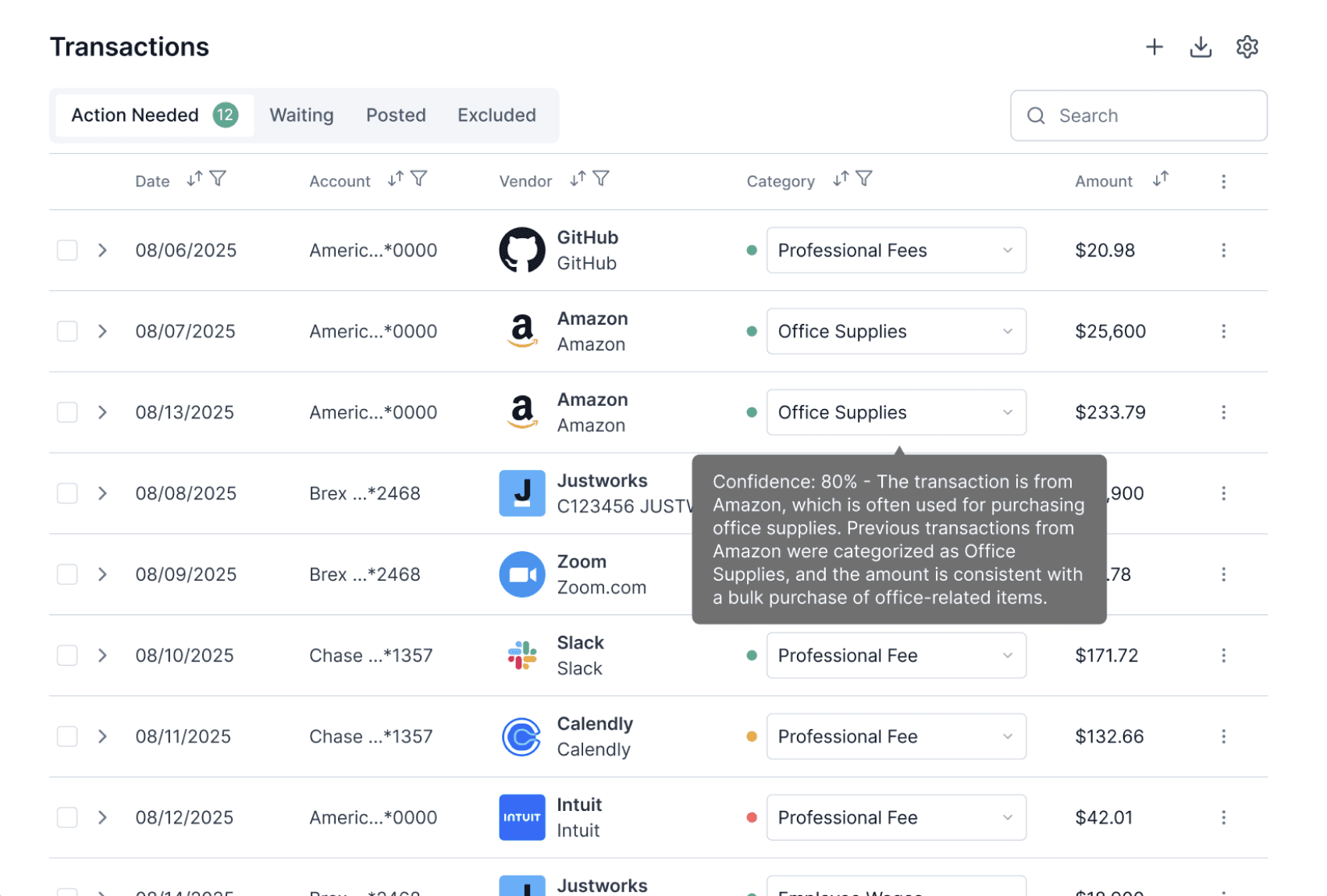Screen dimensions: 1327x896
Task: Click the download icon in header
Action: (1201, 47)
